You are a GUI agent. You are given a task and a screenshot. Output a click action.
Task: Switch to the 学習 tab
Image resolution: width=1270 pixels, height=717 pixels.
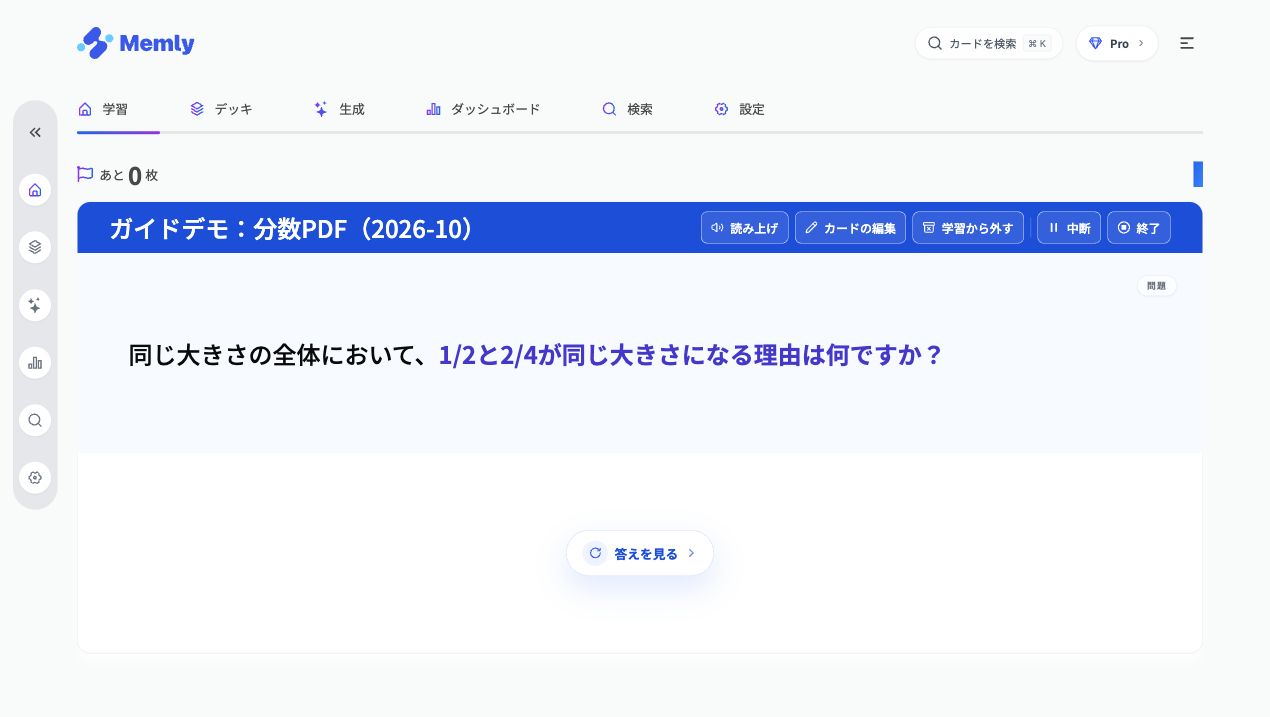point(103,109)
